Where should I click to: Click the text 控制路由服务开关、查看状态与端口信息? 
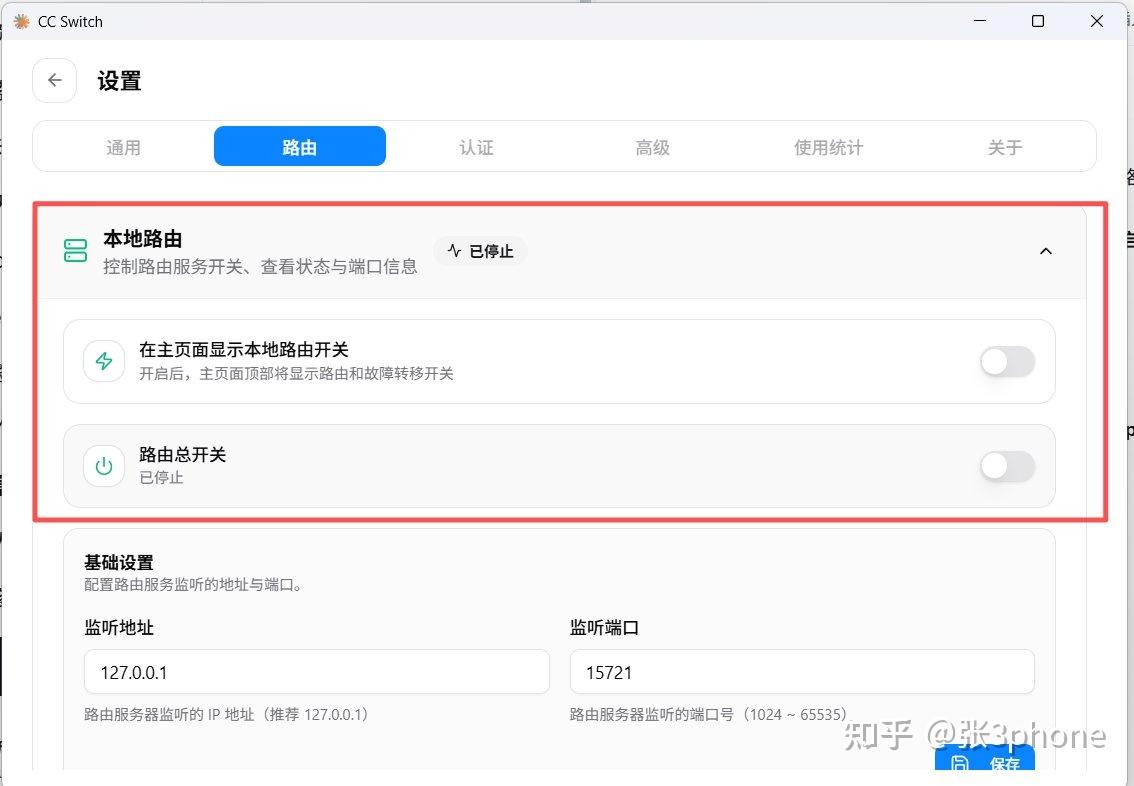coord(260,267)
